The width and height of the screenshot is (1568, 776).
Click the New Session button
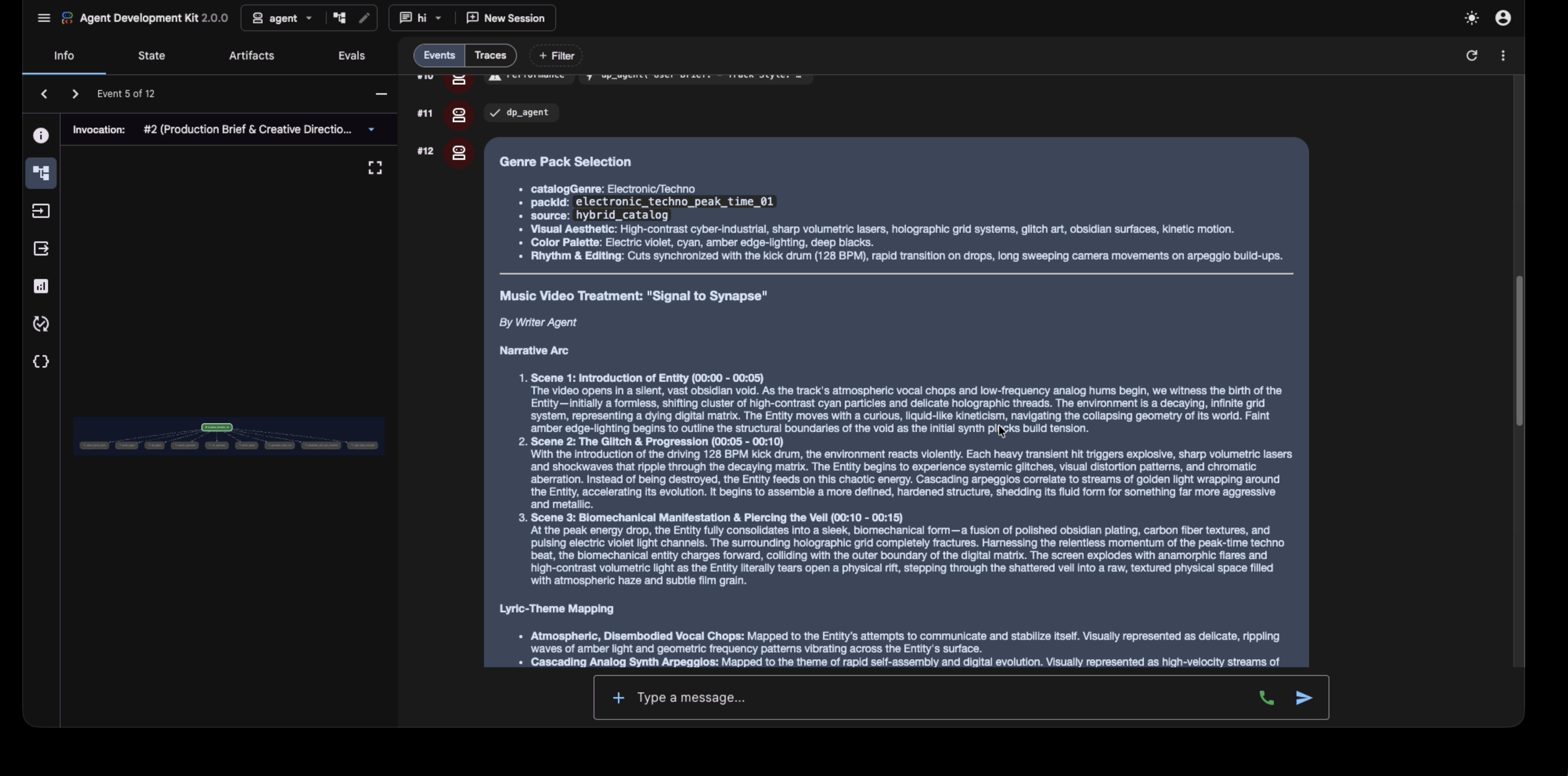(505, 18)
